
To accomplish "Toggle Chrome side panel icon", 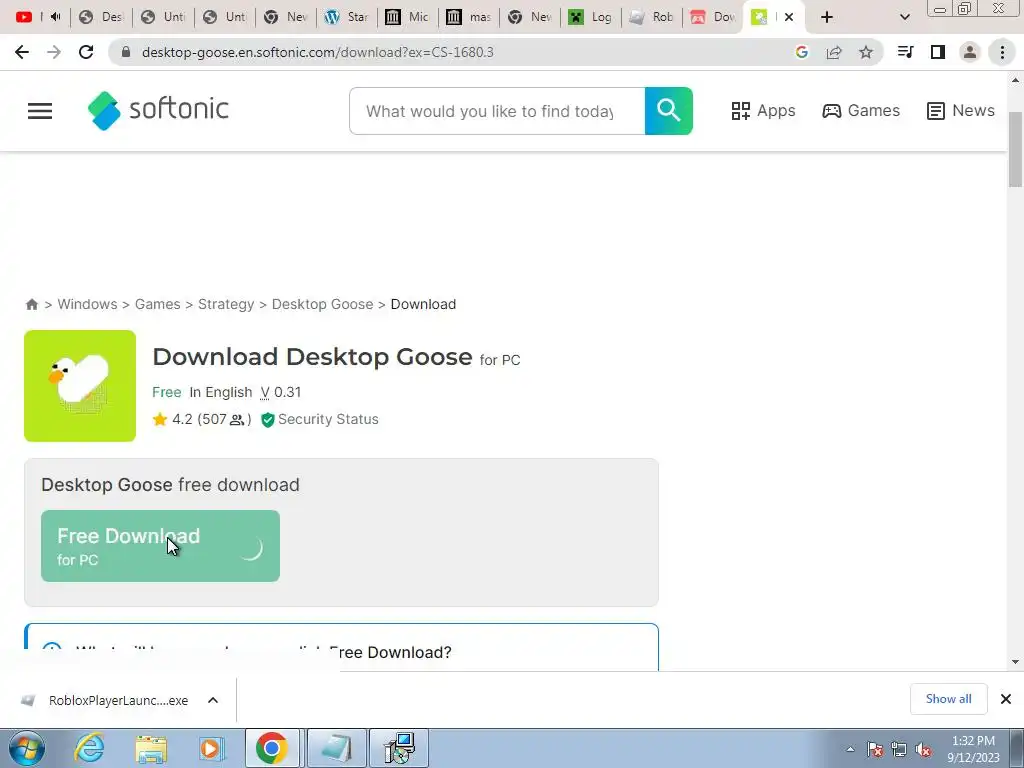I will (938, 52).
